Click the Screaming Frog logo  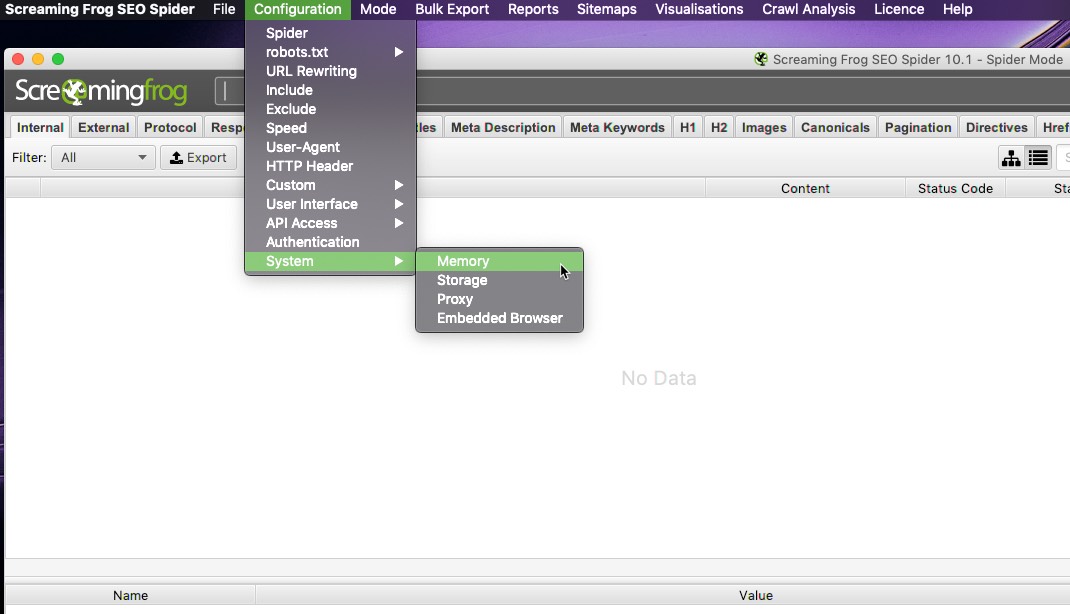pos(101,93)
